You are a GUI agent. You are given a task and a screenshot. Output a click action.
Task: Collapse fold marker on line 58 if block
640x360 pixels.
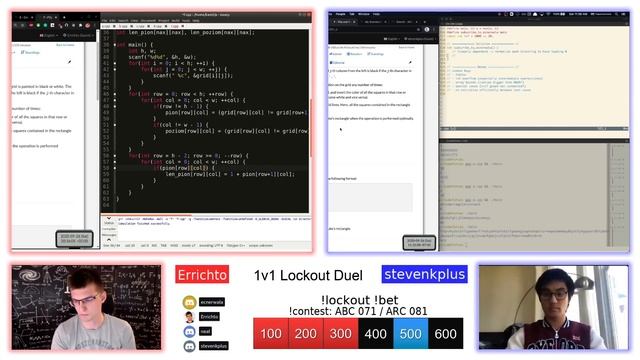(115, 168)
